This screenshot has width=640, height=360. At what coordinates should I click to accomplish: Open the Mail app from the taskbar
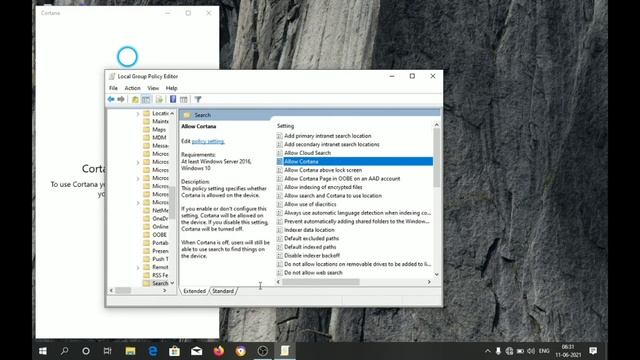[x=197, y=351]
